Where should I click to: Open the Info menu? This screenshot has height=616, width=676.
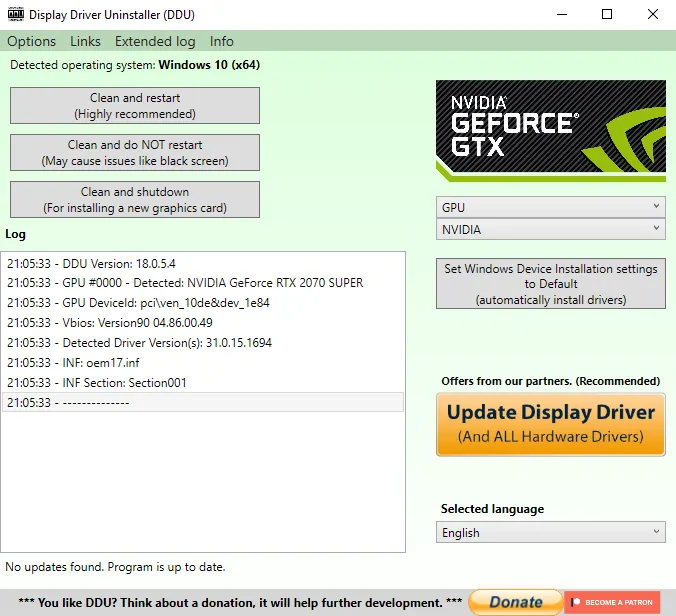coord(221,41)
